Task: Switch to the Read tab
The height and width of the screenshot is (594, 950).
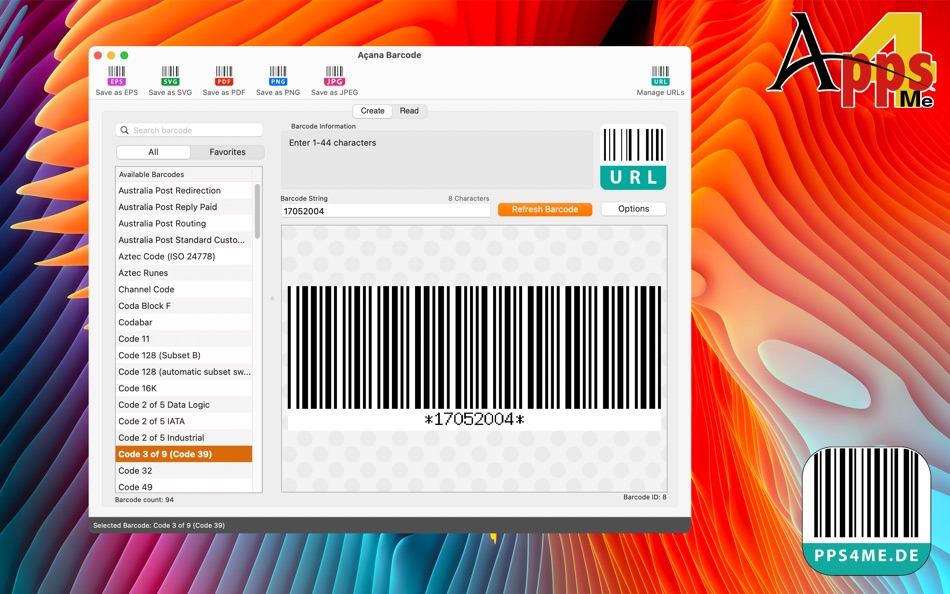Action: 409,111
